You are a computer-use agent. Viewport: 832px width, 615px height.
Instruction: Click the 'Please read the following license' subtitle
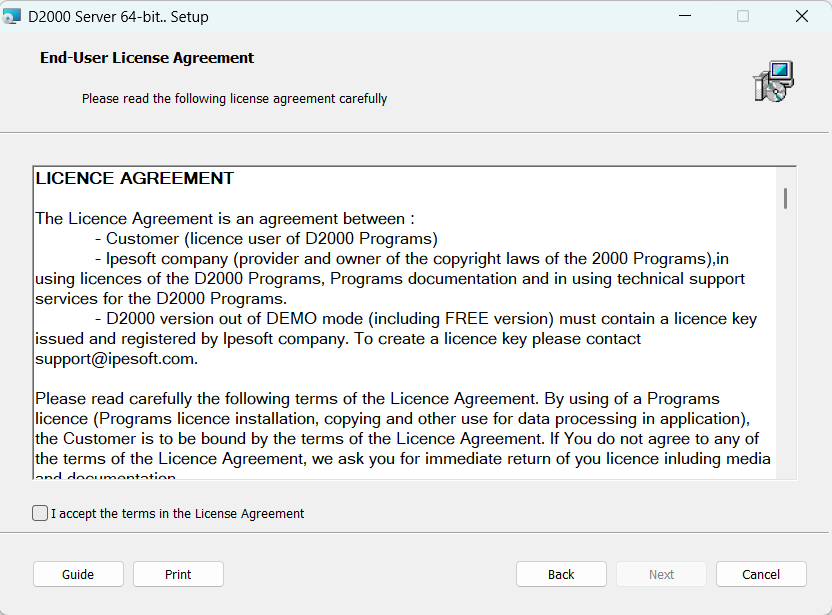[x=234, y=99]
